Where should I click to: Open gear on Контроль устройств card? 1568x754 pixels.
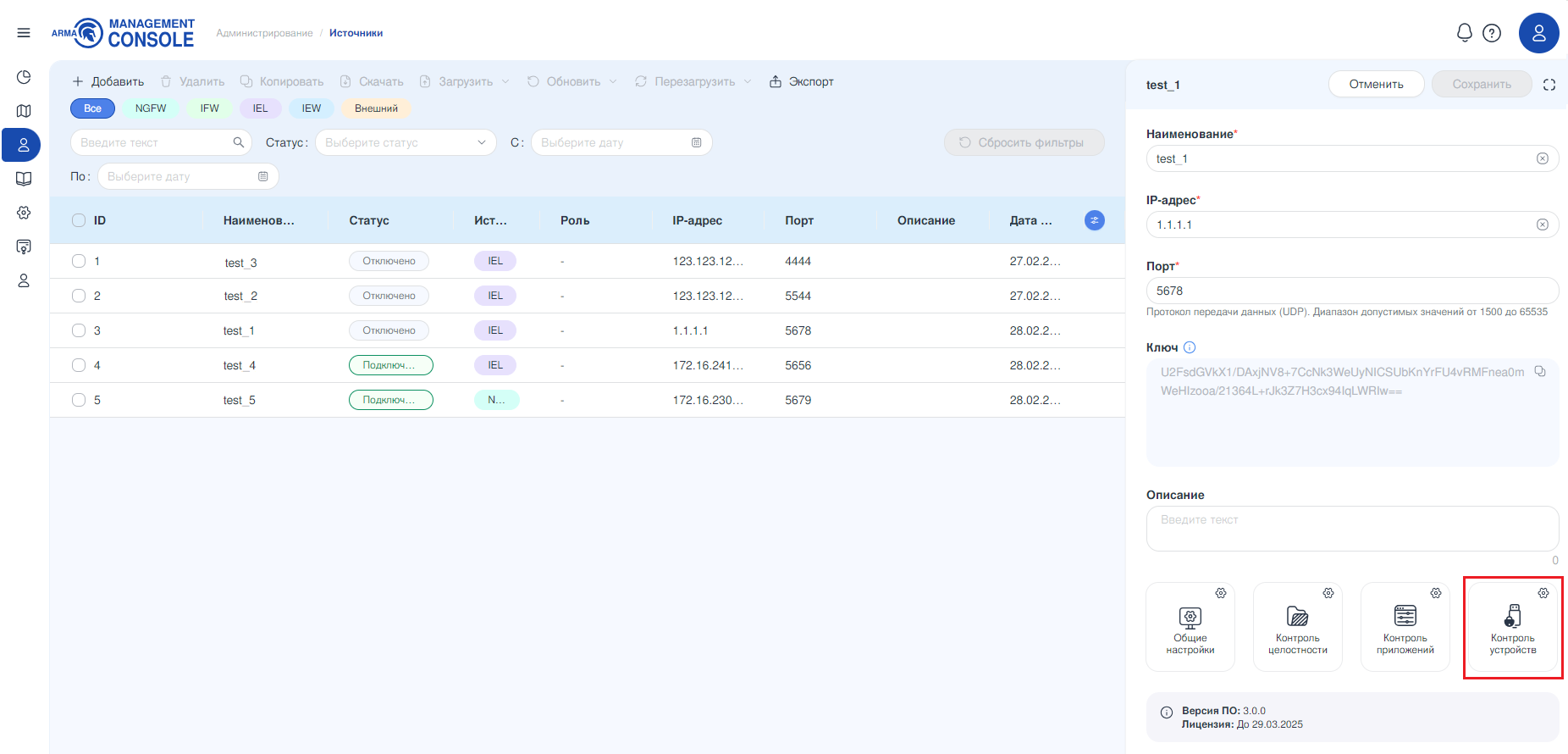coord(1543,593)
